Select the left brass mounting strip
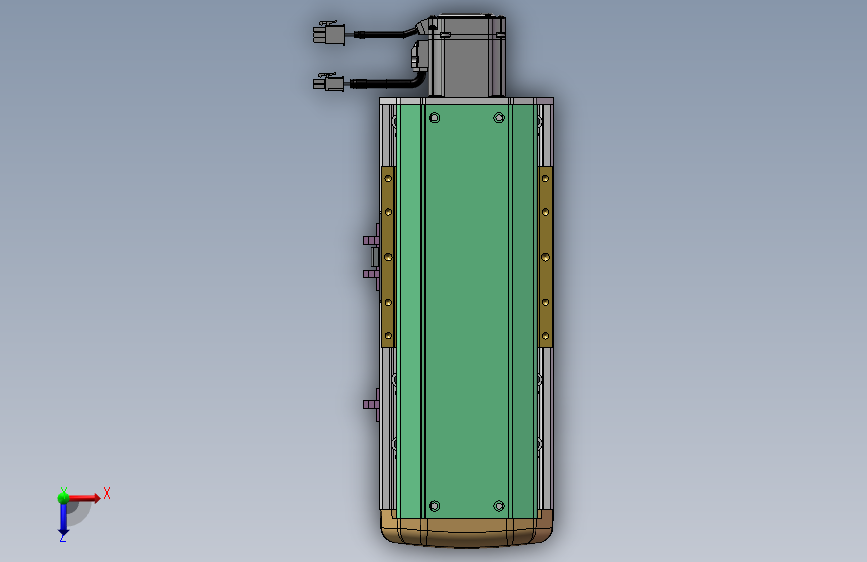Viewport: 867px width, 562px height. 388,257
